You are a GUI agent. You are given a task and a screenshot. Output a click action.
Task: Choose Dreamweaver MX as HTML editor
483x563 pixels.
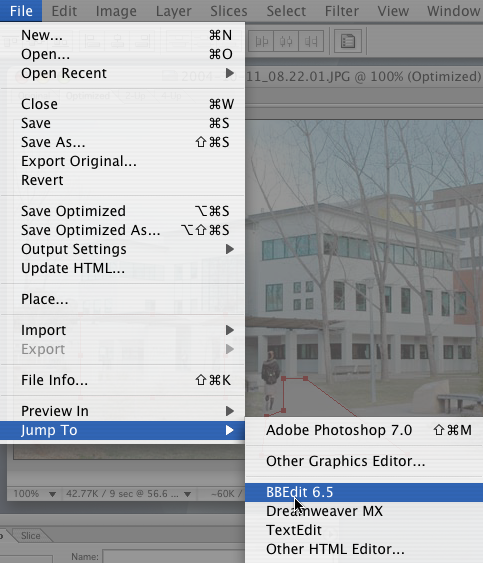(x=364, y=511)
